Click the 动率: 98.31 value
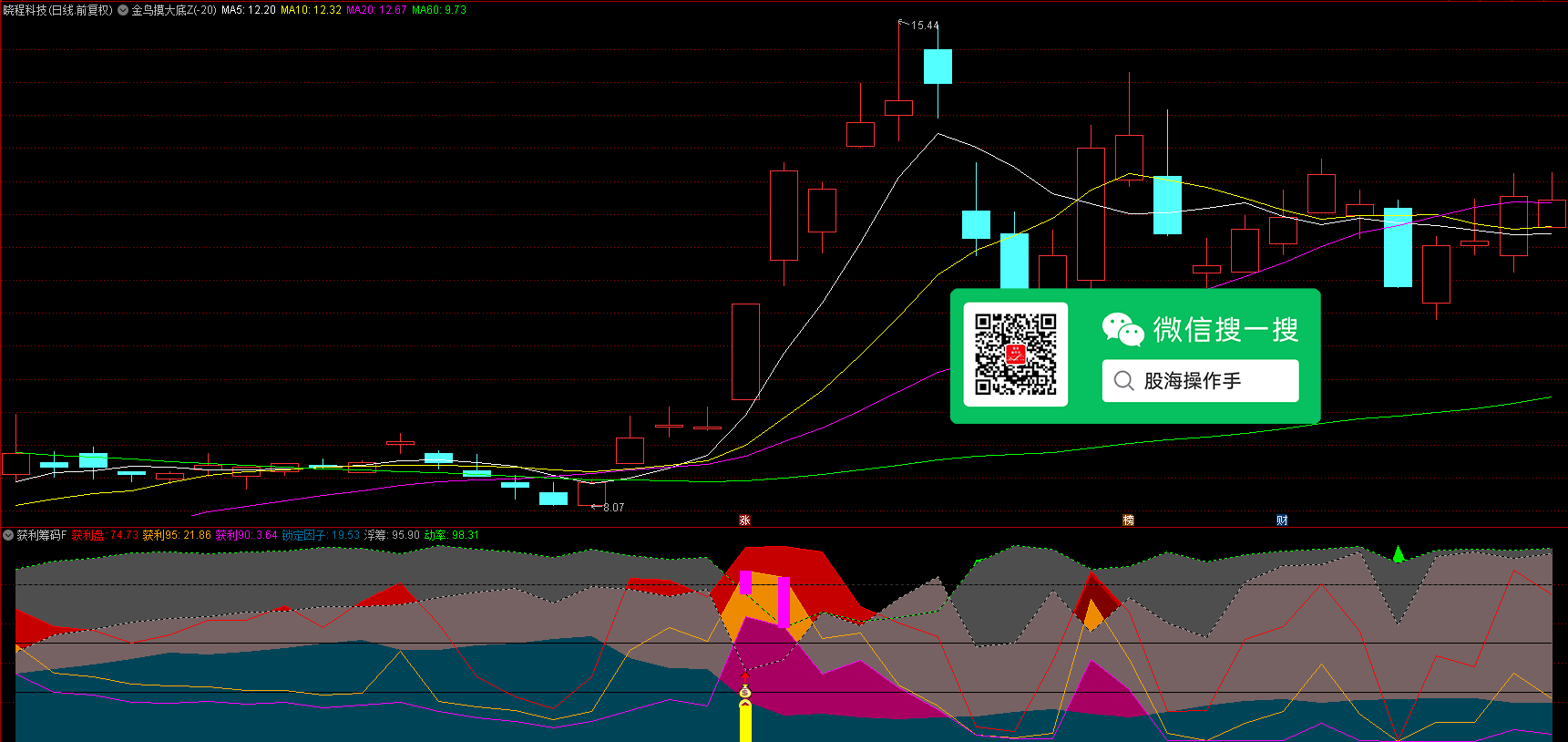Image resolution: width=1568 pixels, height=742 pixels. point(451,535)
